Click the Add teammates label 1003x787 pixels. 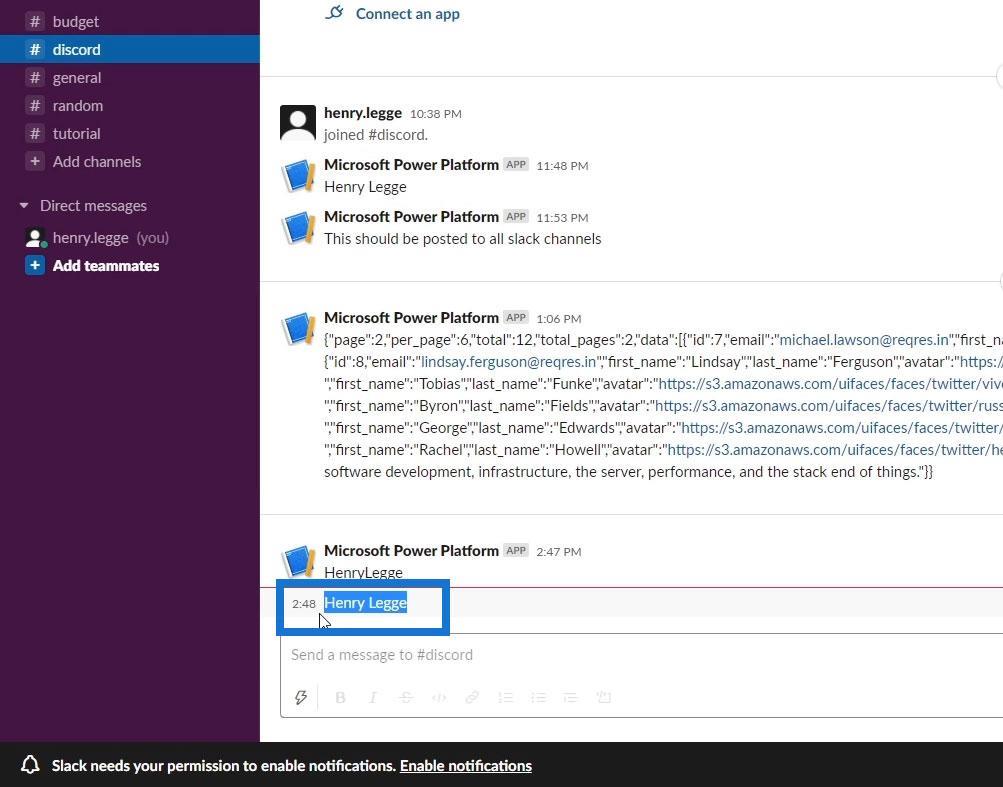[106, 266]
